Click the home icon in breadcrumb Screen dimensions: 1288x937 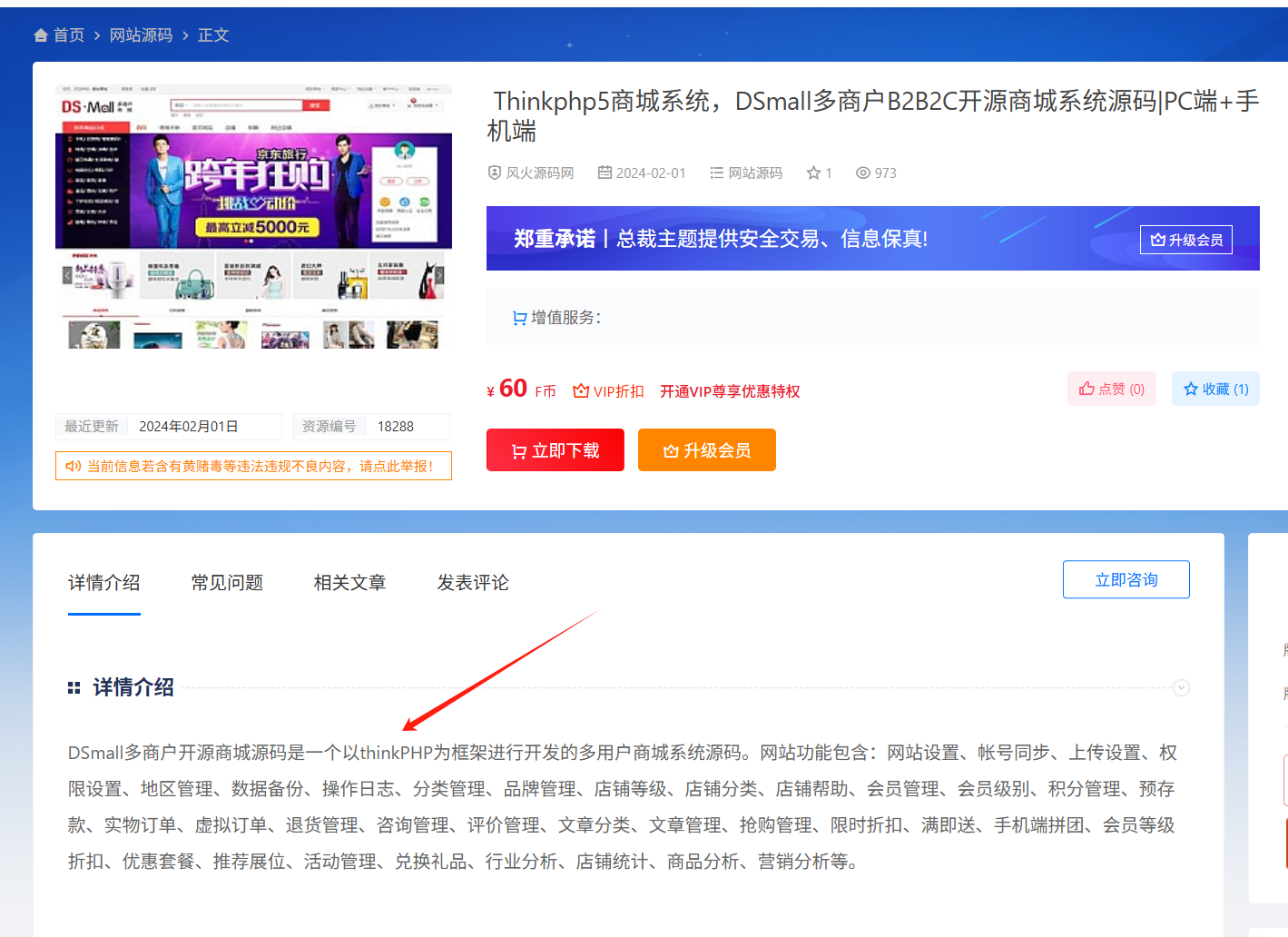41,35
